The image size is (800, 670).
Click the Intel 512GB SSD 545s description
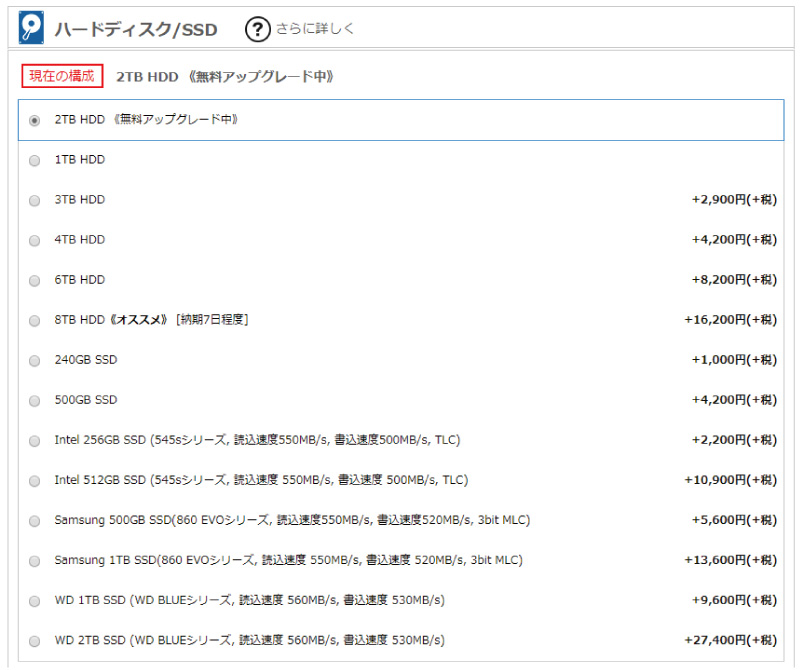tap(261, 480)
